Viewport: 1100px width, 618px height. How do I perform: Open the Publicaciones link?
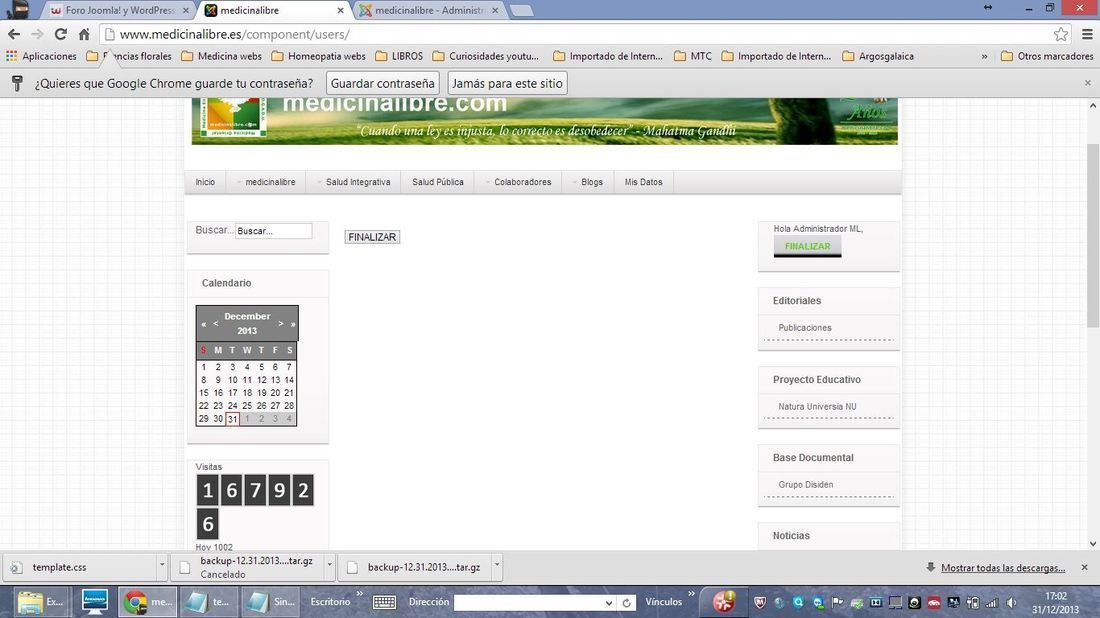[805, 328]
